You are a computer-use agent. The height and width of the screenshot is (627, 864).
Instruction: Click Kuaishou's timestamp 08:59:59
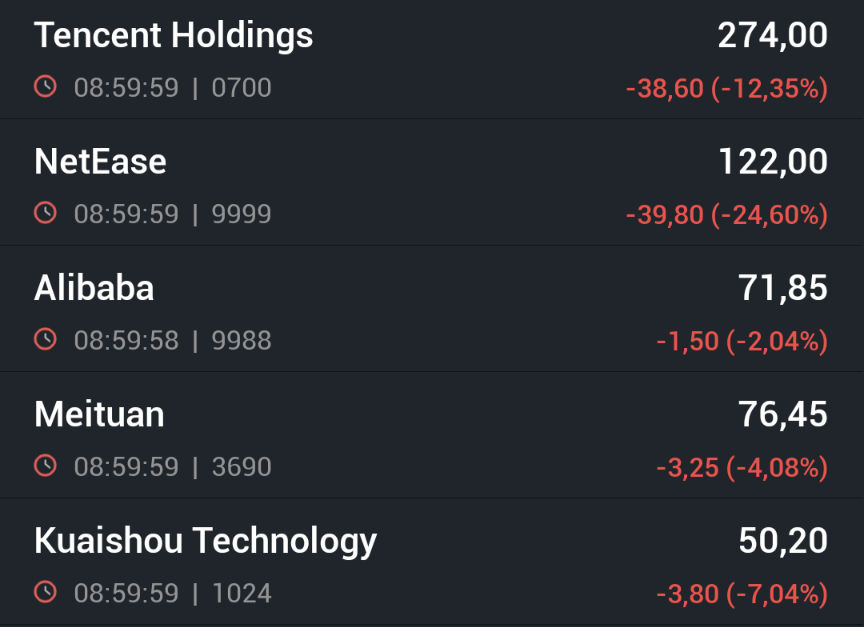126,593
